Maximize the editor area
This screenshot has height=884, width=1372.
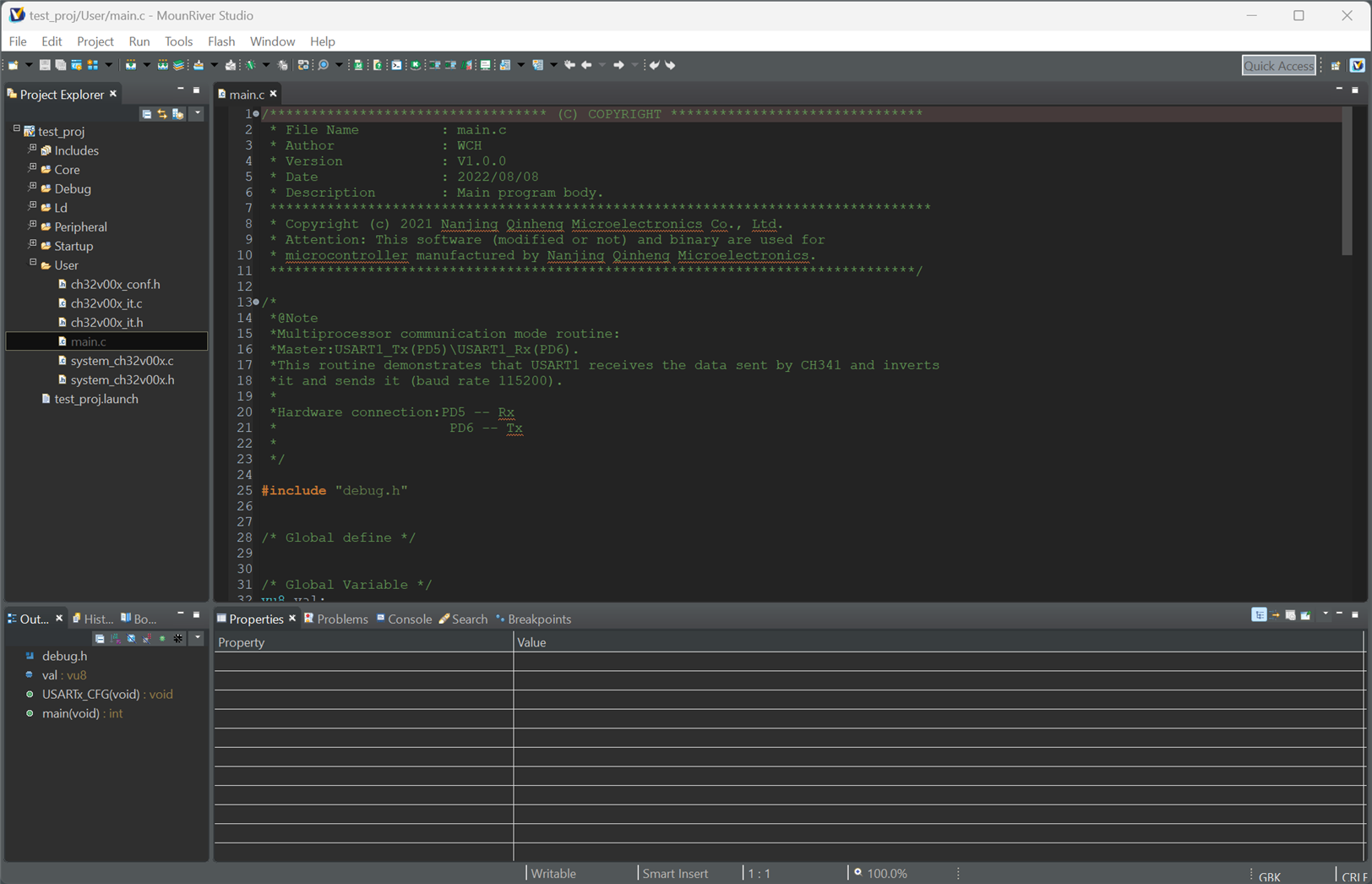(x=1355, y=90)
